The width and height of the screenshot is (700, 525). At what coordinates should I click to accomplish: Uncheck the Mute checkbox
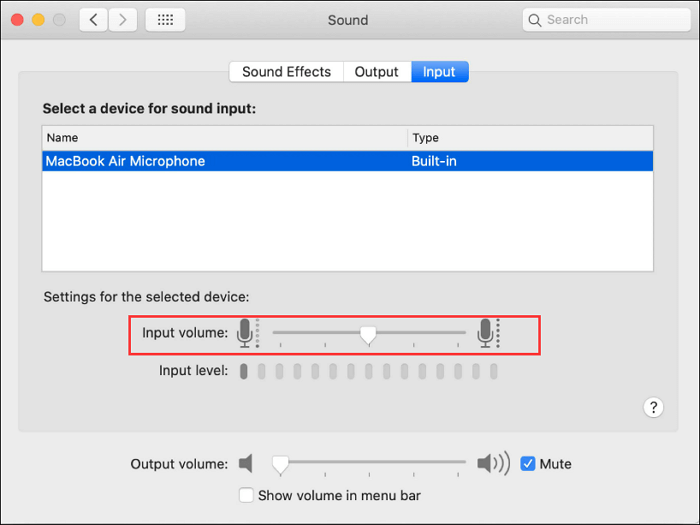(528, 464)
